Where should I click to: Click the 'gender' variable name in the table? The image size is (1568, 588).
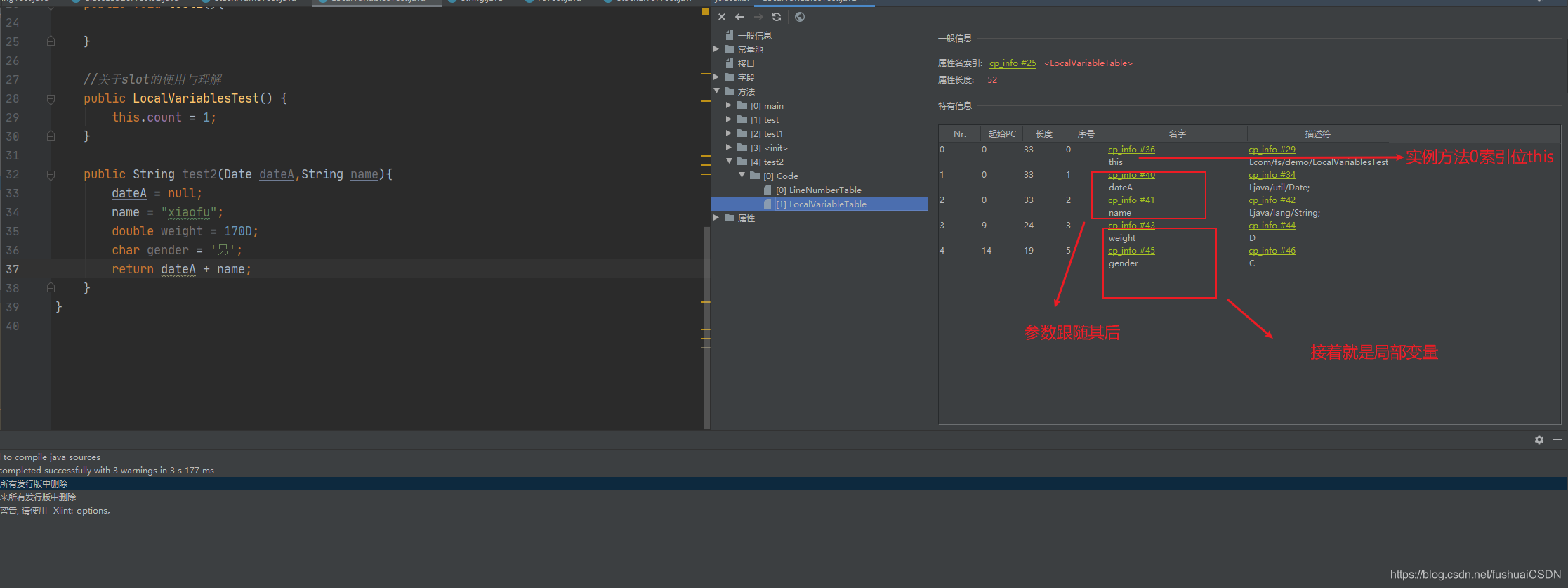(x=1124, y=263)
